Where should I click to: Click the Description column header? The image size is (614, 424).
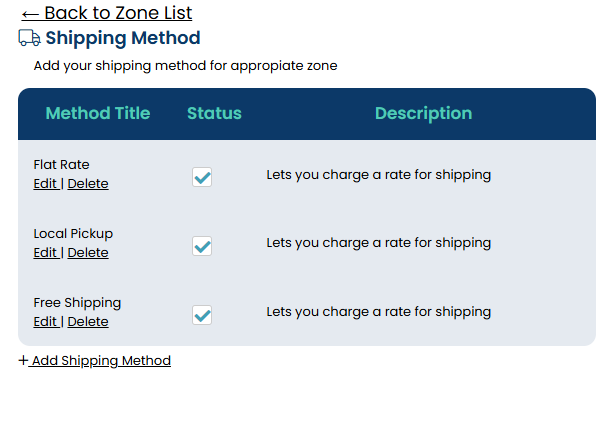point(423,114)
